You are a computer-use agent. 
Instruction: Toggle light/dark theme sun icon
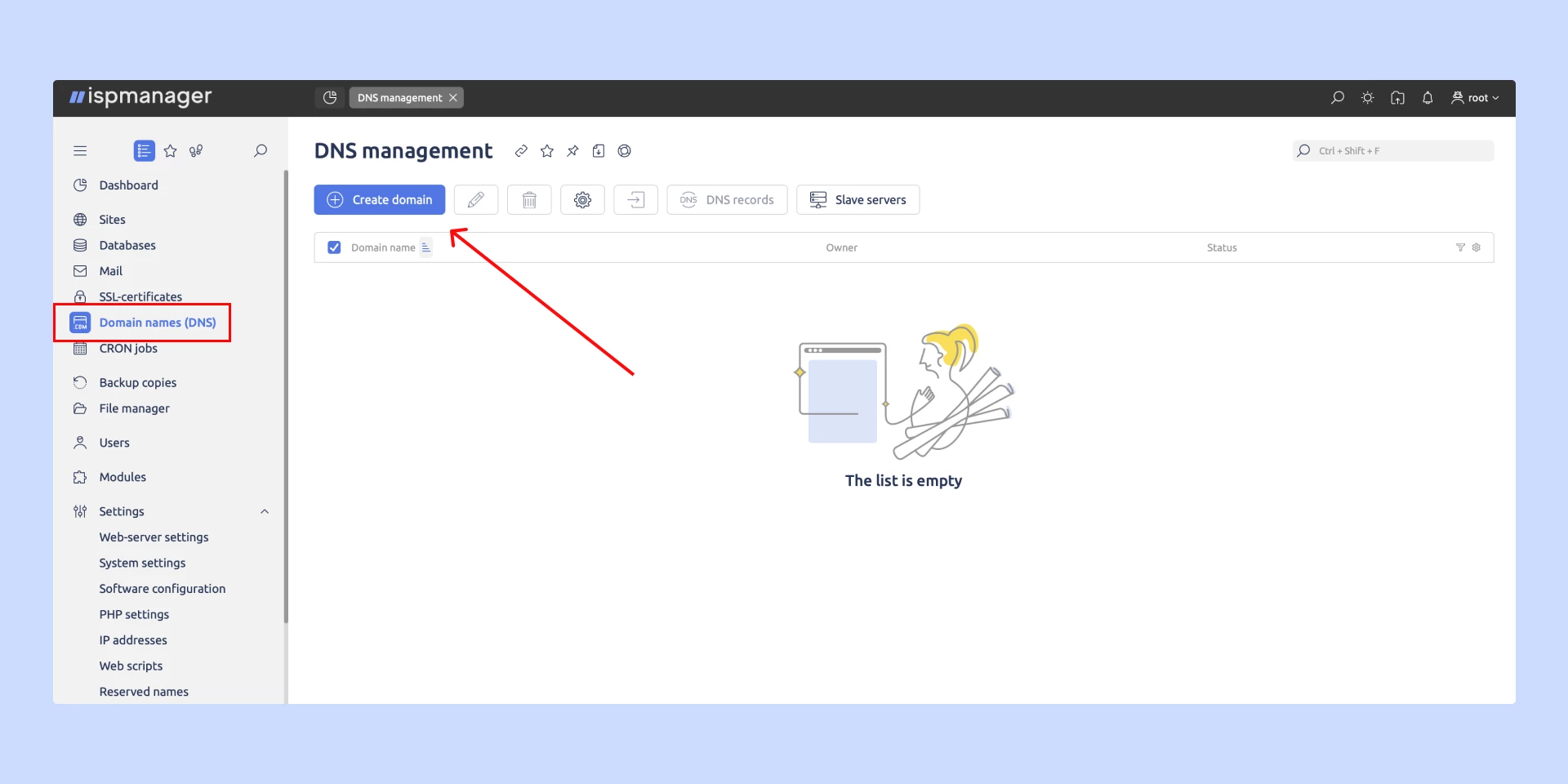(1368, 98)
